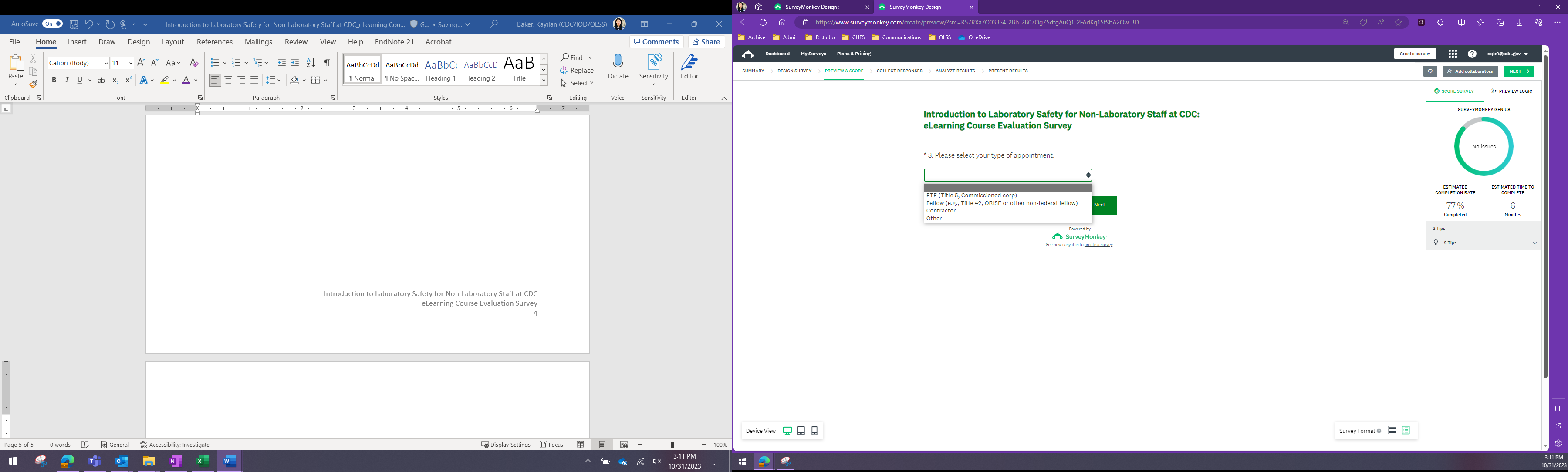The height and width of the screenshot is (472, 1568).
Task: Toggle Bold formatting
Action: [54, 80]
